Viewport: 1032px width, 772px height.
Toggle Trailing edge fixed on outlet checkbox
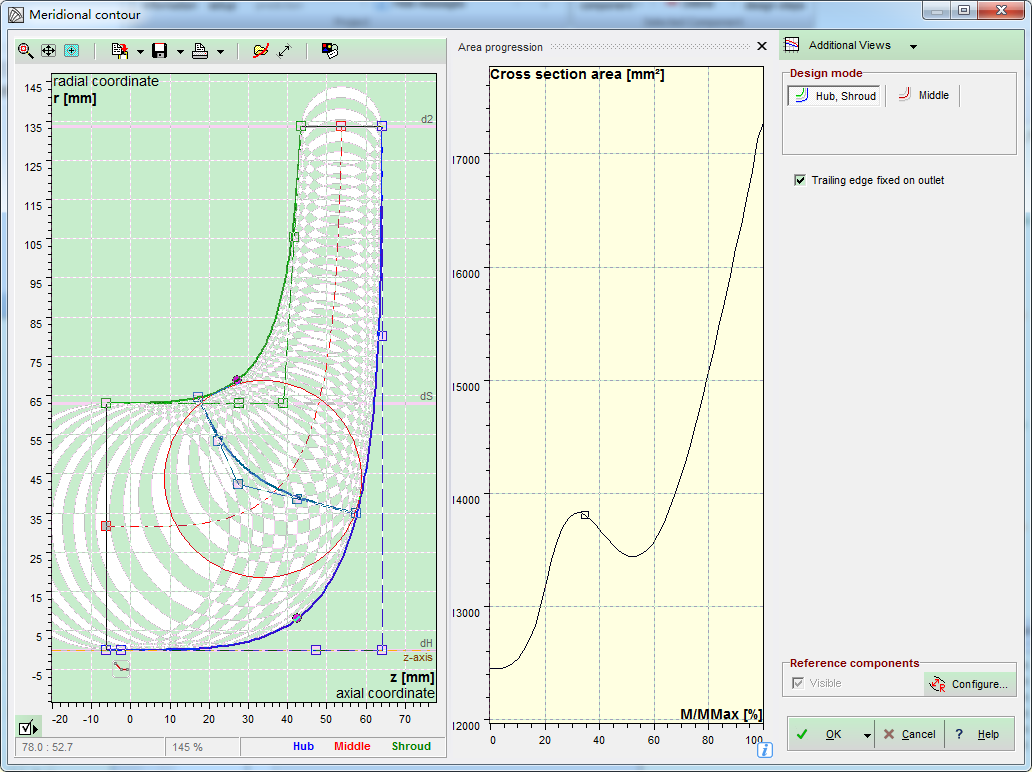point(800,180)
